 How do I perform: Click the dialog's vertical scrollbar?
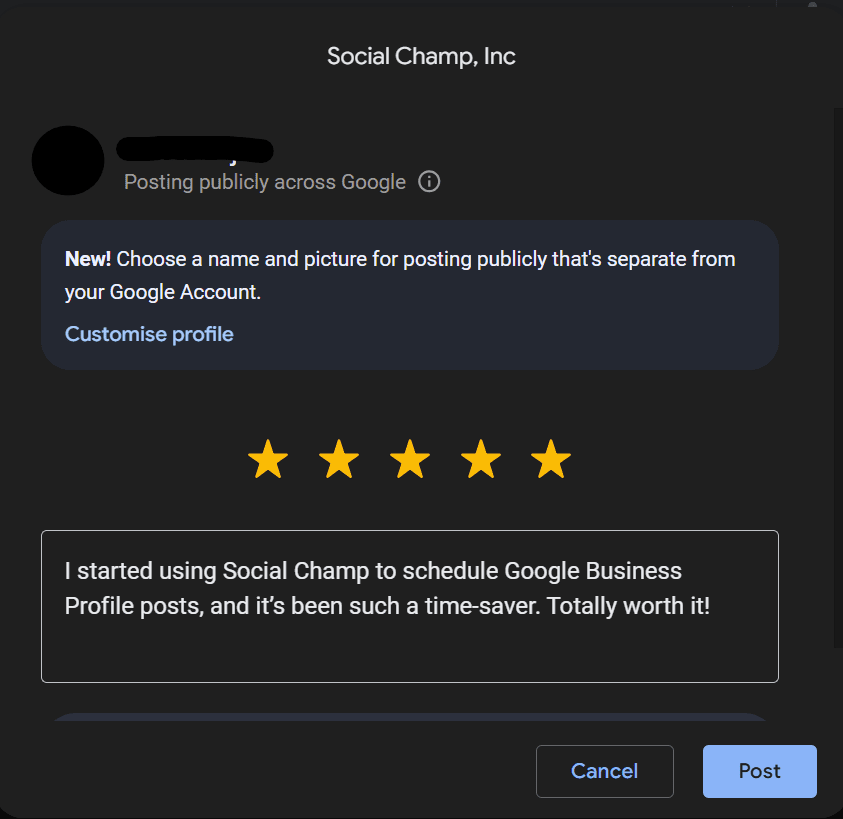click(838, 380)
